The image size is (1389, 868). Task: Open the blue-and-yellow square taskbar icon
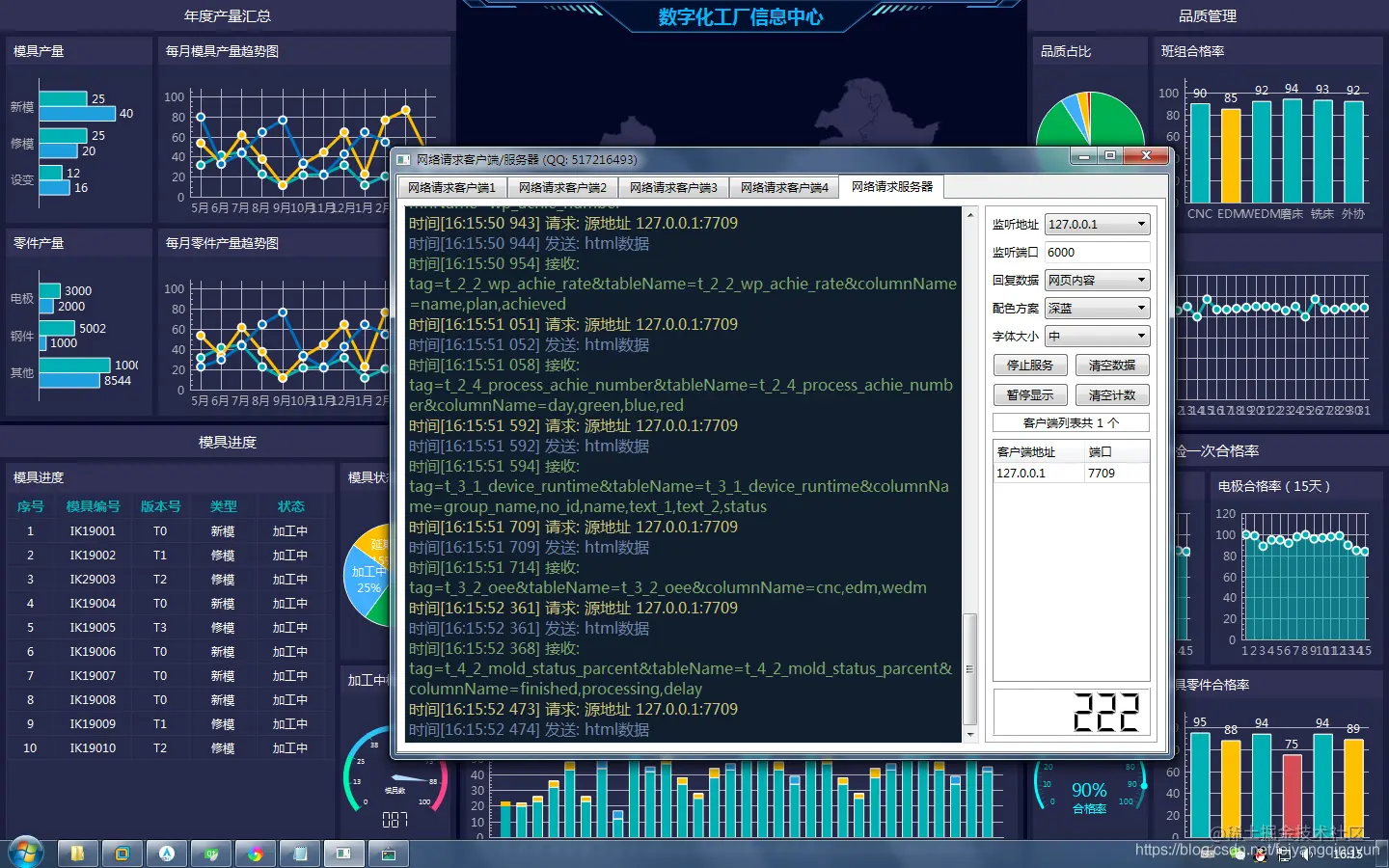(x=122, y=854)
